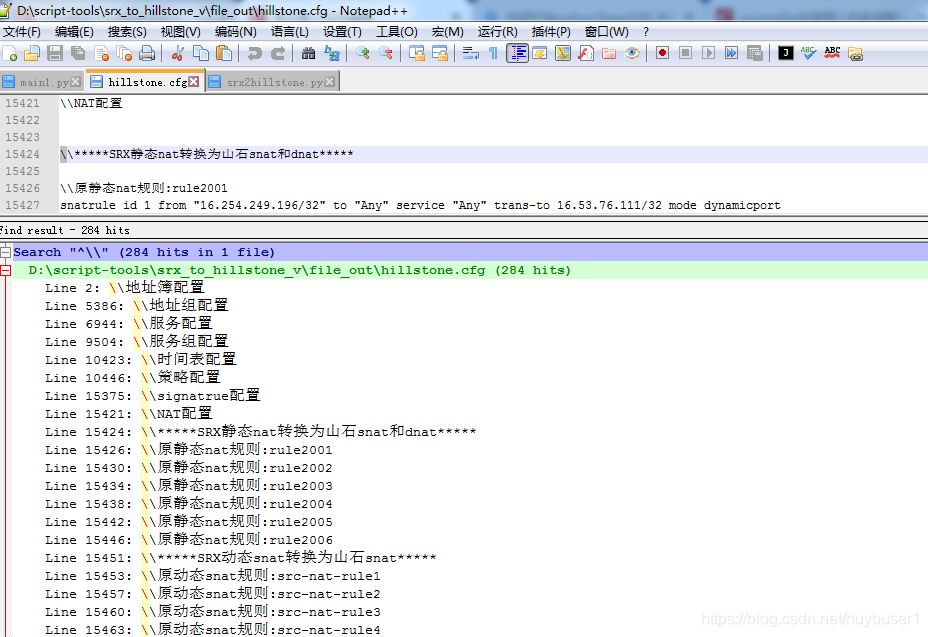Open the 设置(T) menu
The image size is (928, 637).
(342, 32)
